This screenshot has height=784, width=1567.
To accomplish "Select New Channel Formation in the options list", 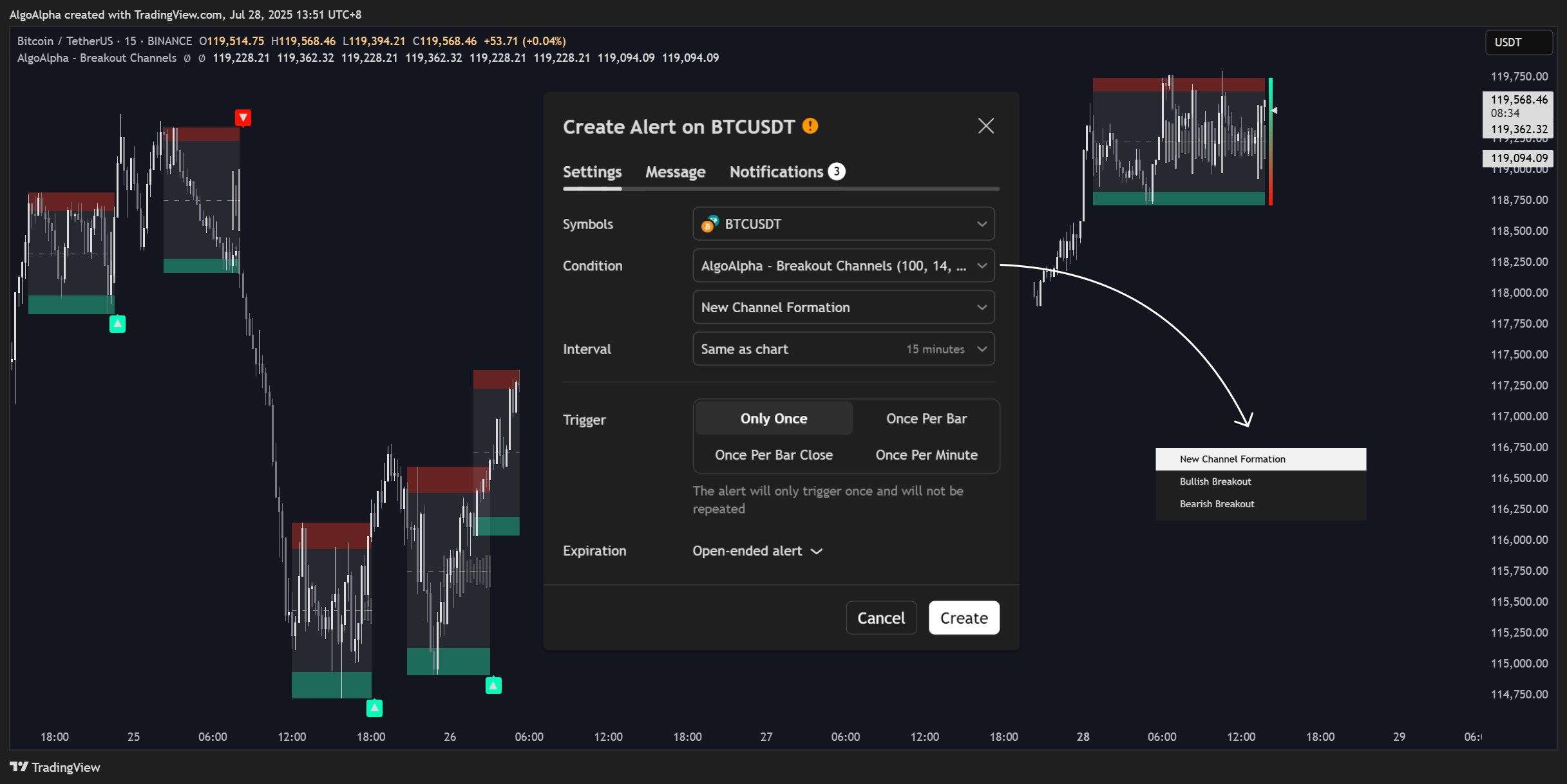I will (x=1260, y=459).
